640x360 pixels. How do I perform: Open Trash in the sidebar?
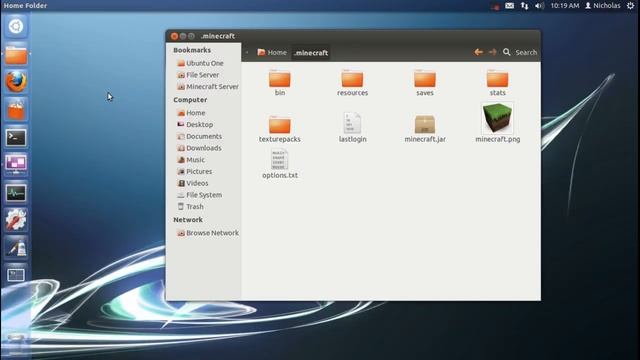pyautogui.click(x=190, y=207)
